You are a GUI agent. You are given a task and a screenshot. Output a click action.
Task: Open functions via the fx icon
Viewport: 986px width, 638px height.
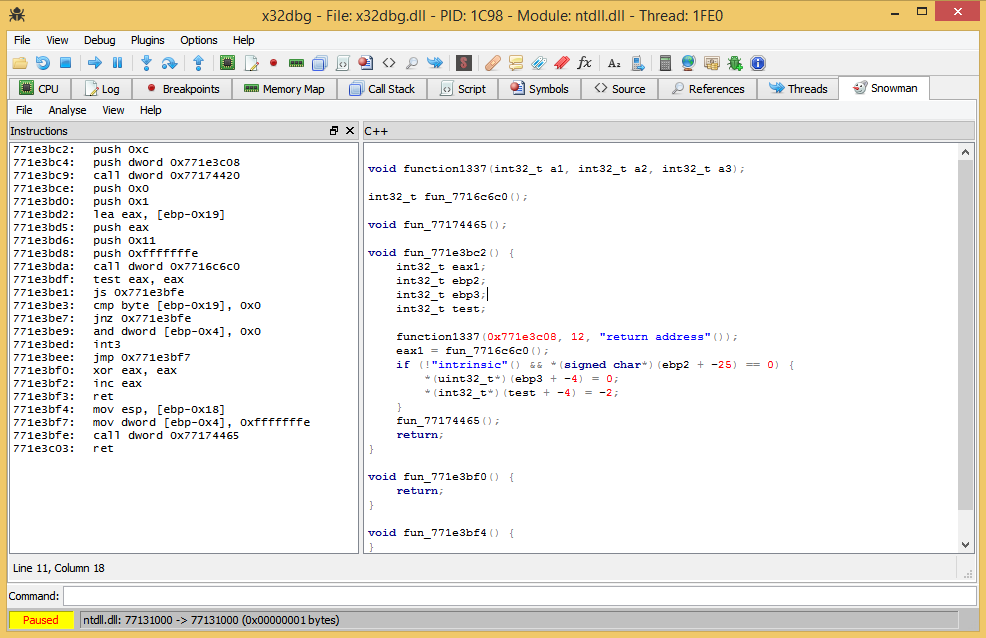(585, 63)
